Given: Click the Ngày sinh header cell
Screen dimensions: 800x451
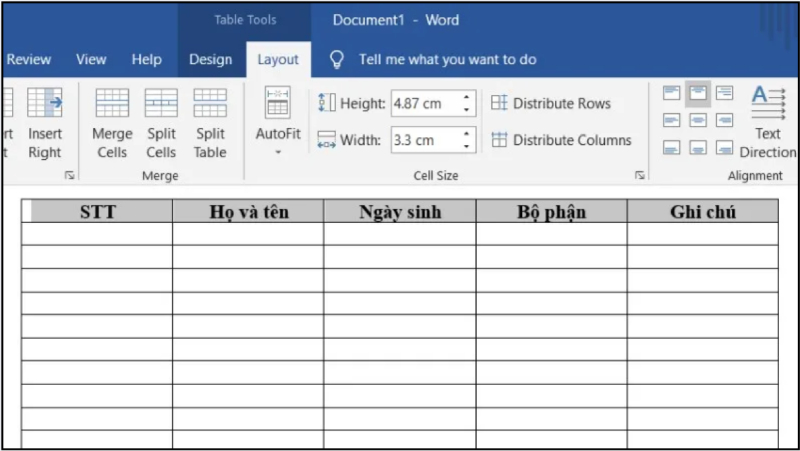Looking at the screenshot, I should 400,212.
